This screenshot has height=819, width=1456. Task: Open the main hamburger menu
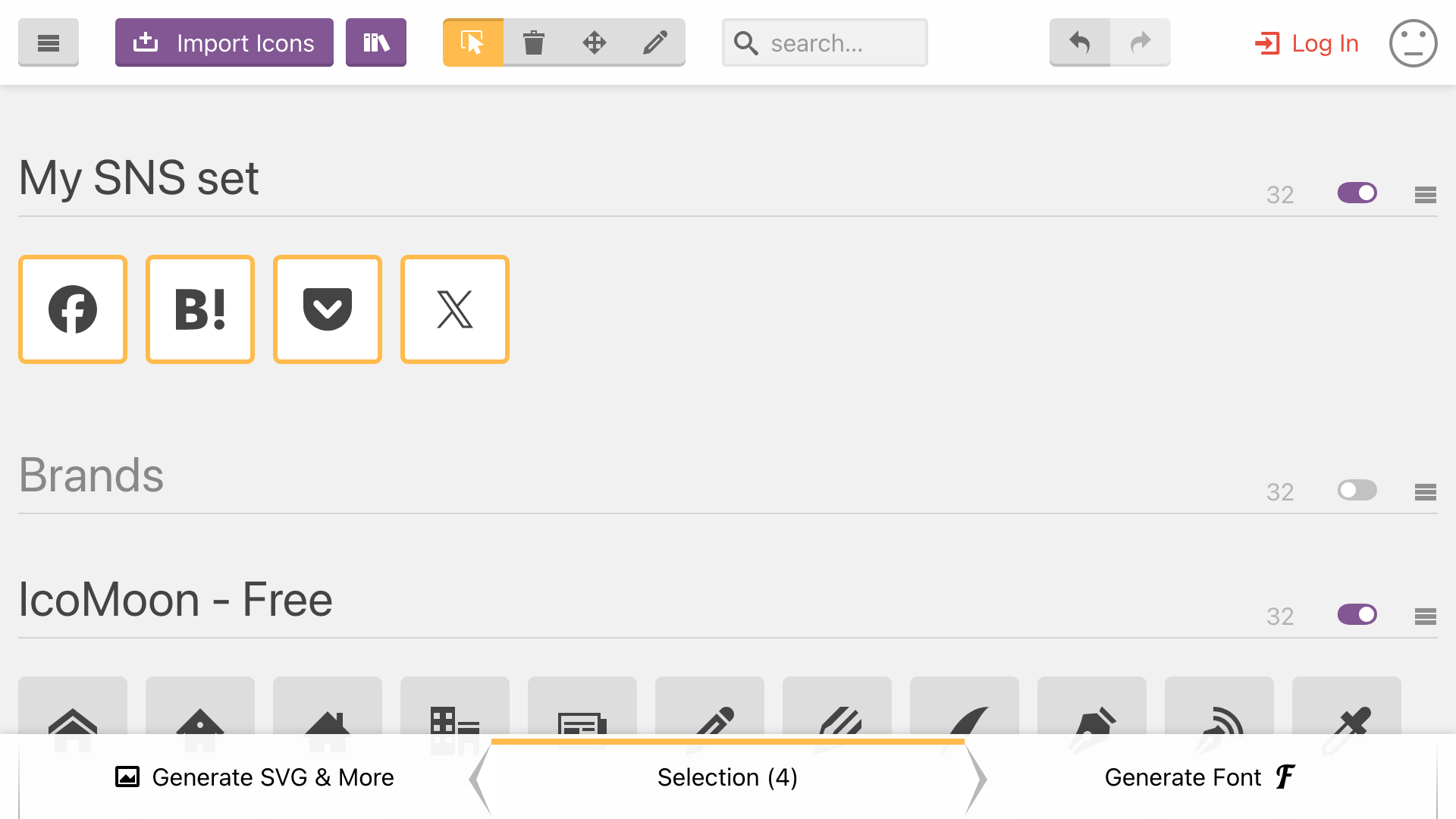click(x=49, y=42)
